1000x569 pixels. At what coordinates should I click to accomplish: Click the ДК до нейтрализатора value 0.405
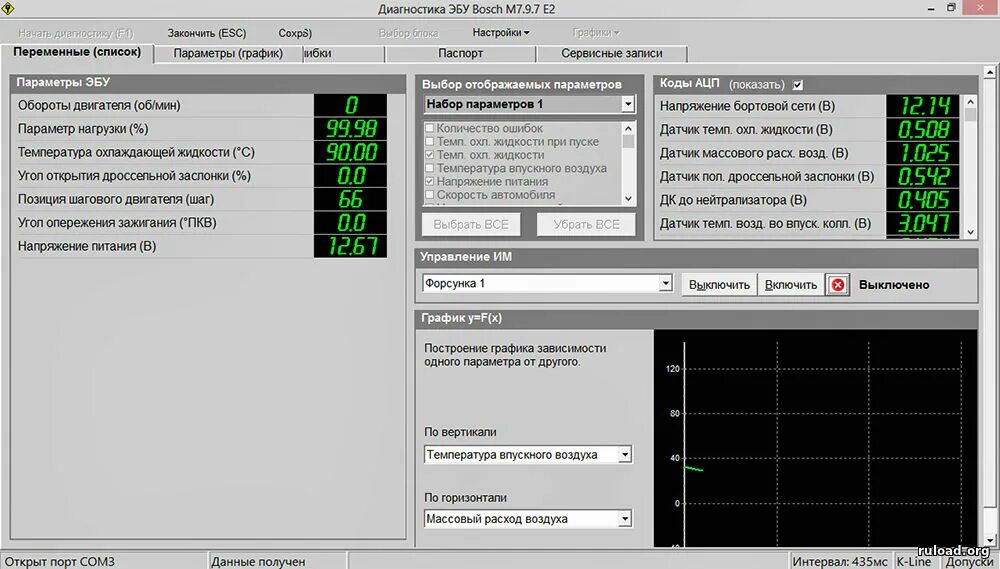923,200
